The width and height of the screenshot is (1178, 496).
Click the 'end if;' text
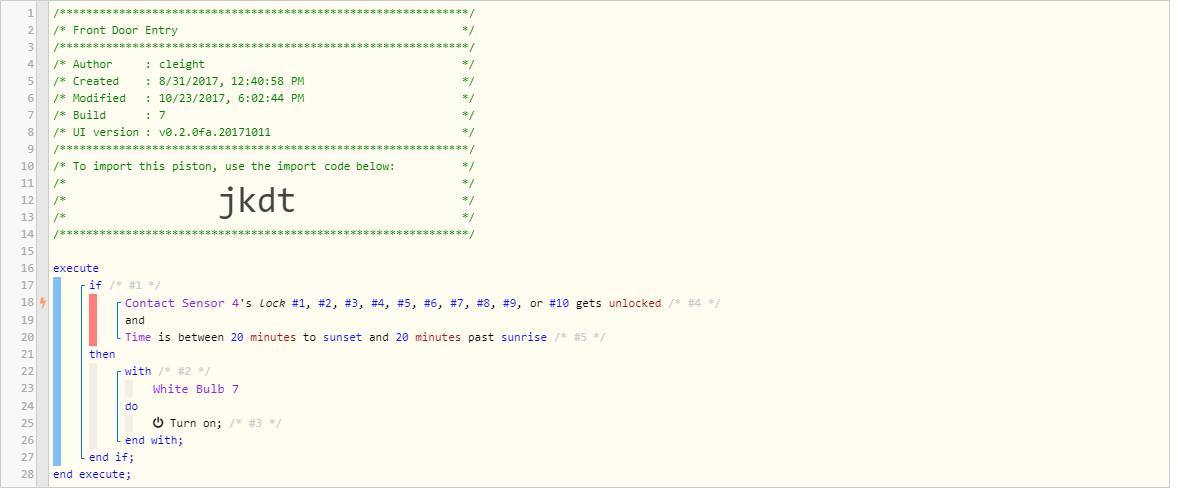point(112,457)
